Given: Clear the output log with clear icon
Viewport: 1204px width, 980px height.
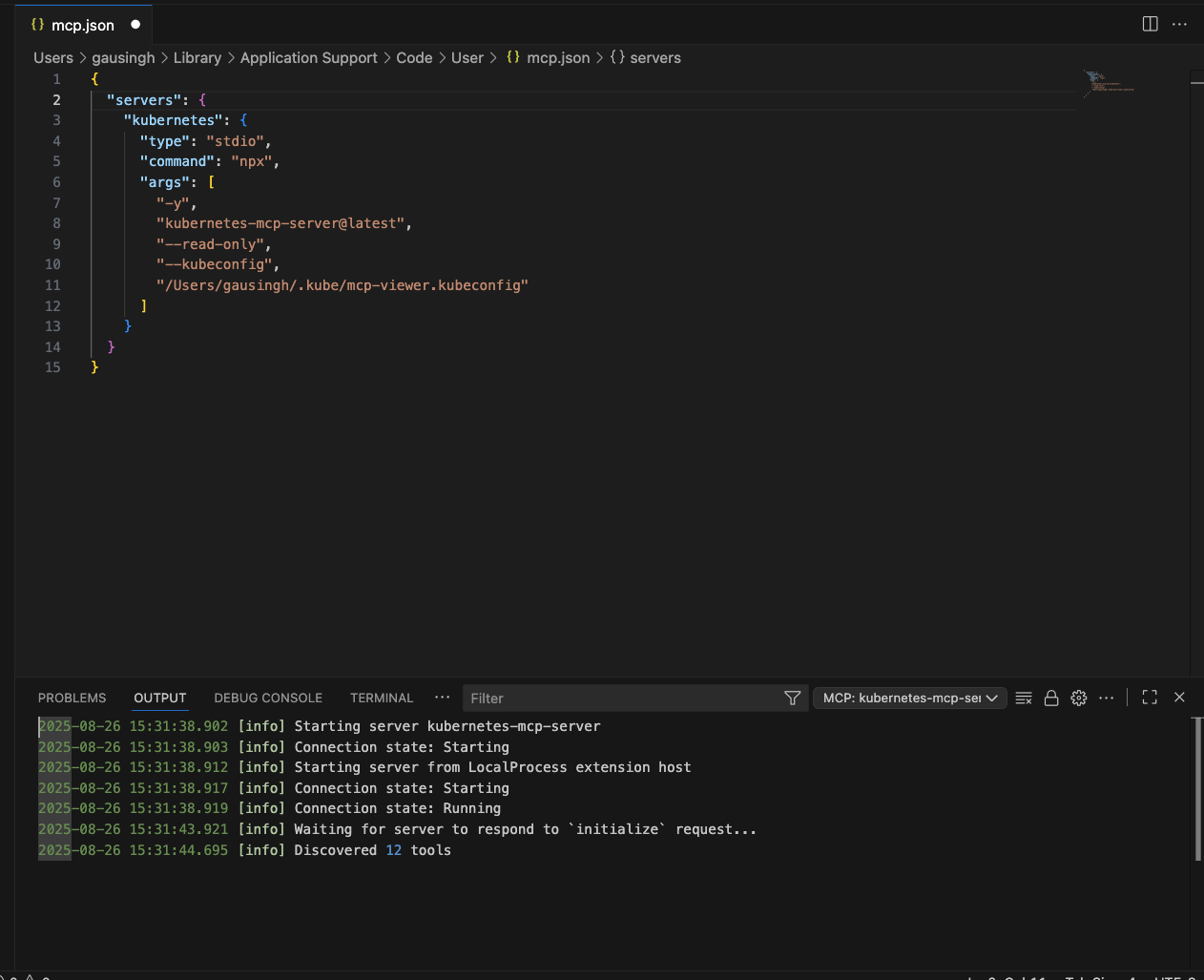Looking at the screenshot, I should (1024, 699).
